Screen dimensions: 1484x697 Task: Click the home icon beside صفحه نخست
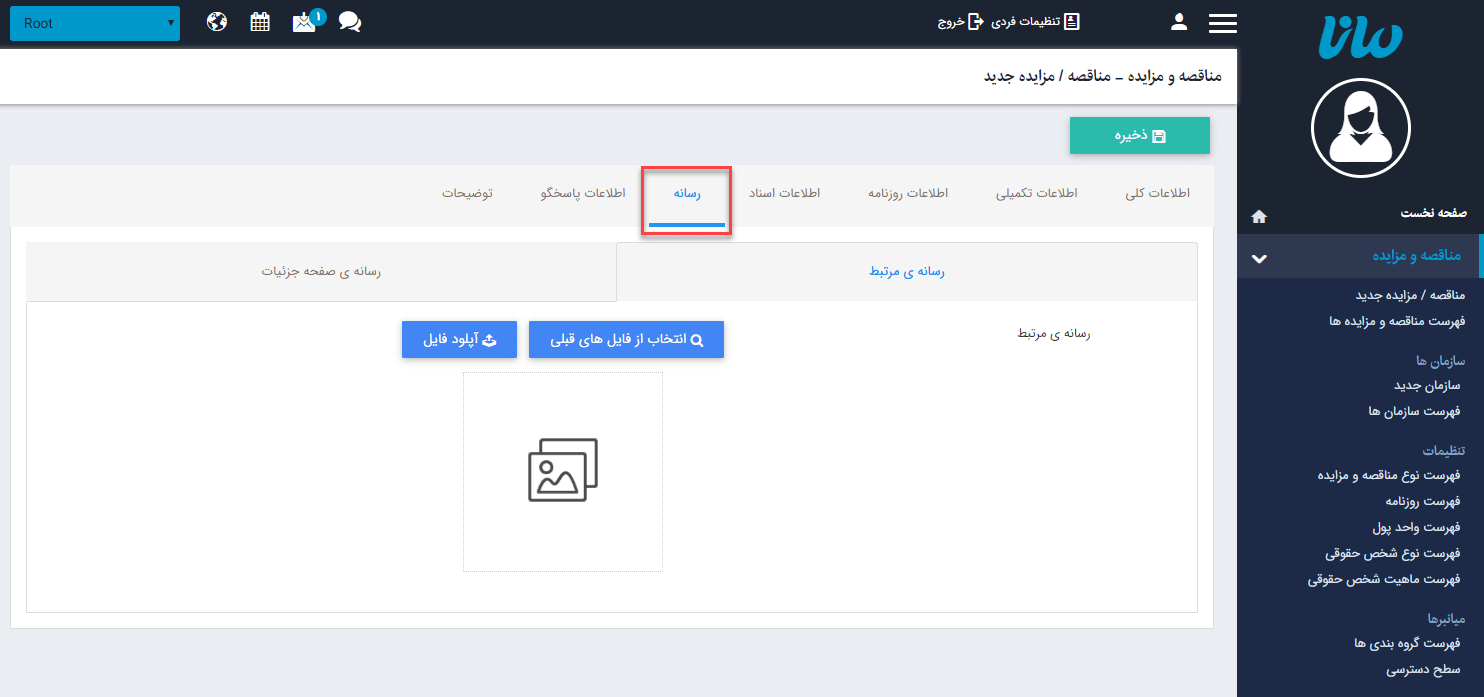(x=1258, y=216)
